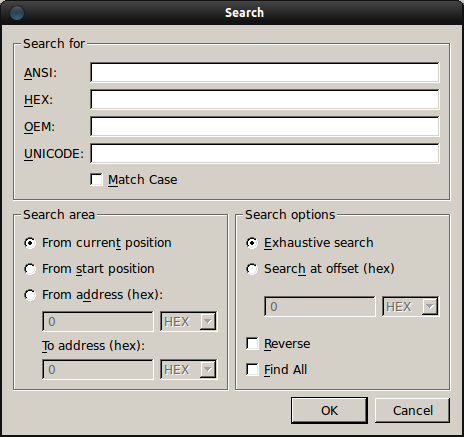Open the From address HEX dropdown
Screen dimensions: 464x437
point(189,322)
